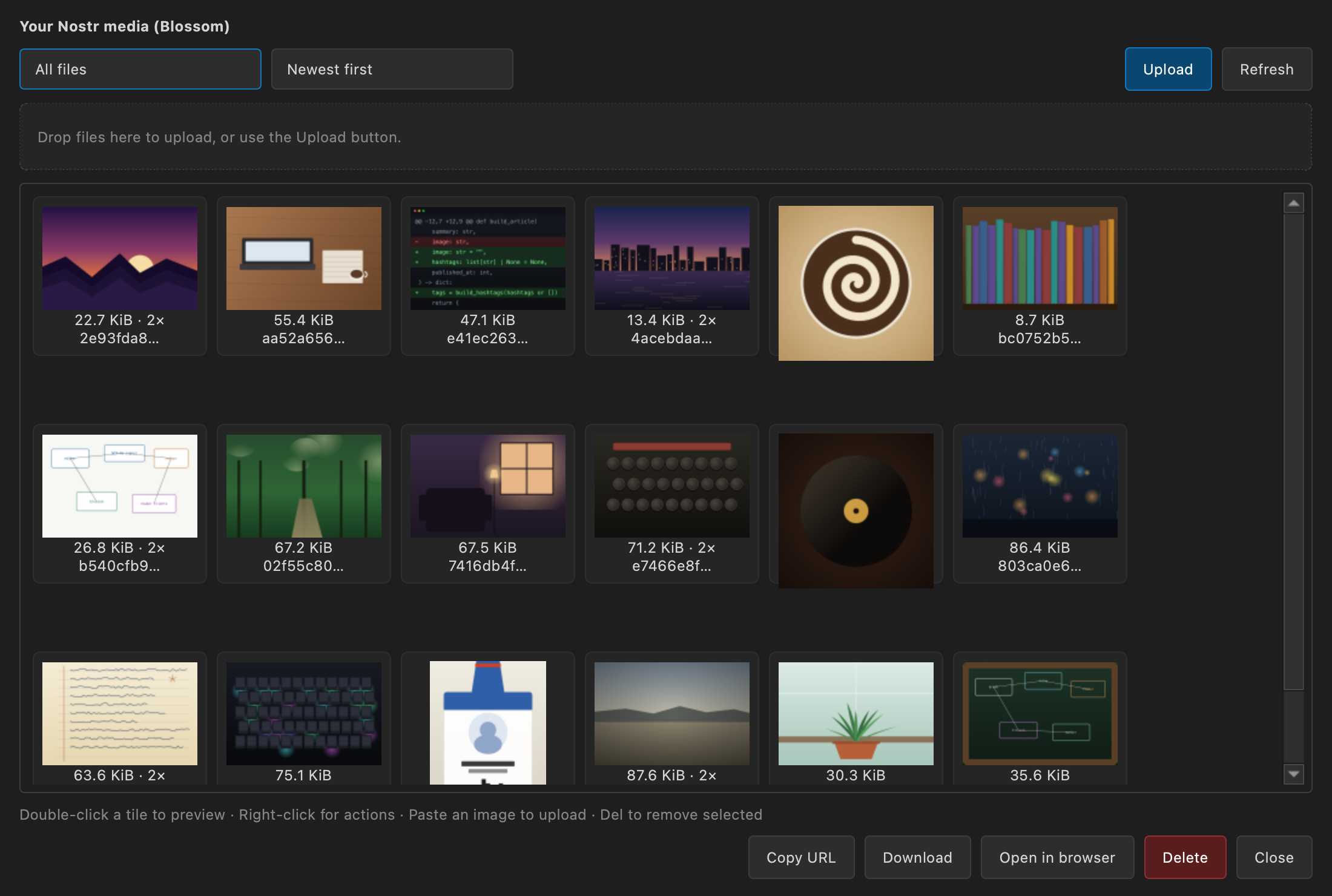Click the e41ec263... file hash label
Image resolution: width=1332 pixels, height=896 pixels.
pos(488,338)
